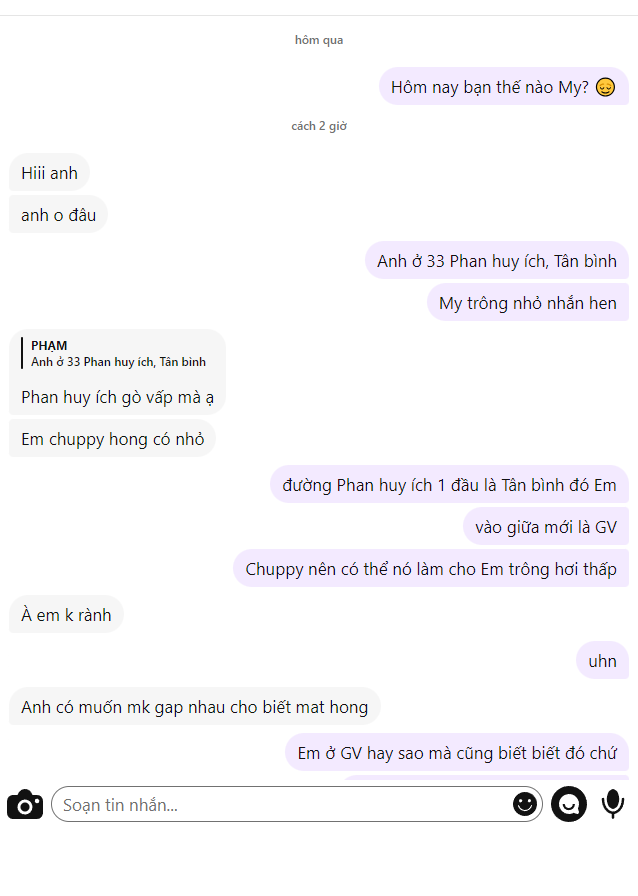Select the 'Hiii anh' message bubble
The height and width of the screenshot is (896, 638).
[49, 173]
